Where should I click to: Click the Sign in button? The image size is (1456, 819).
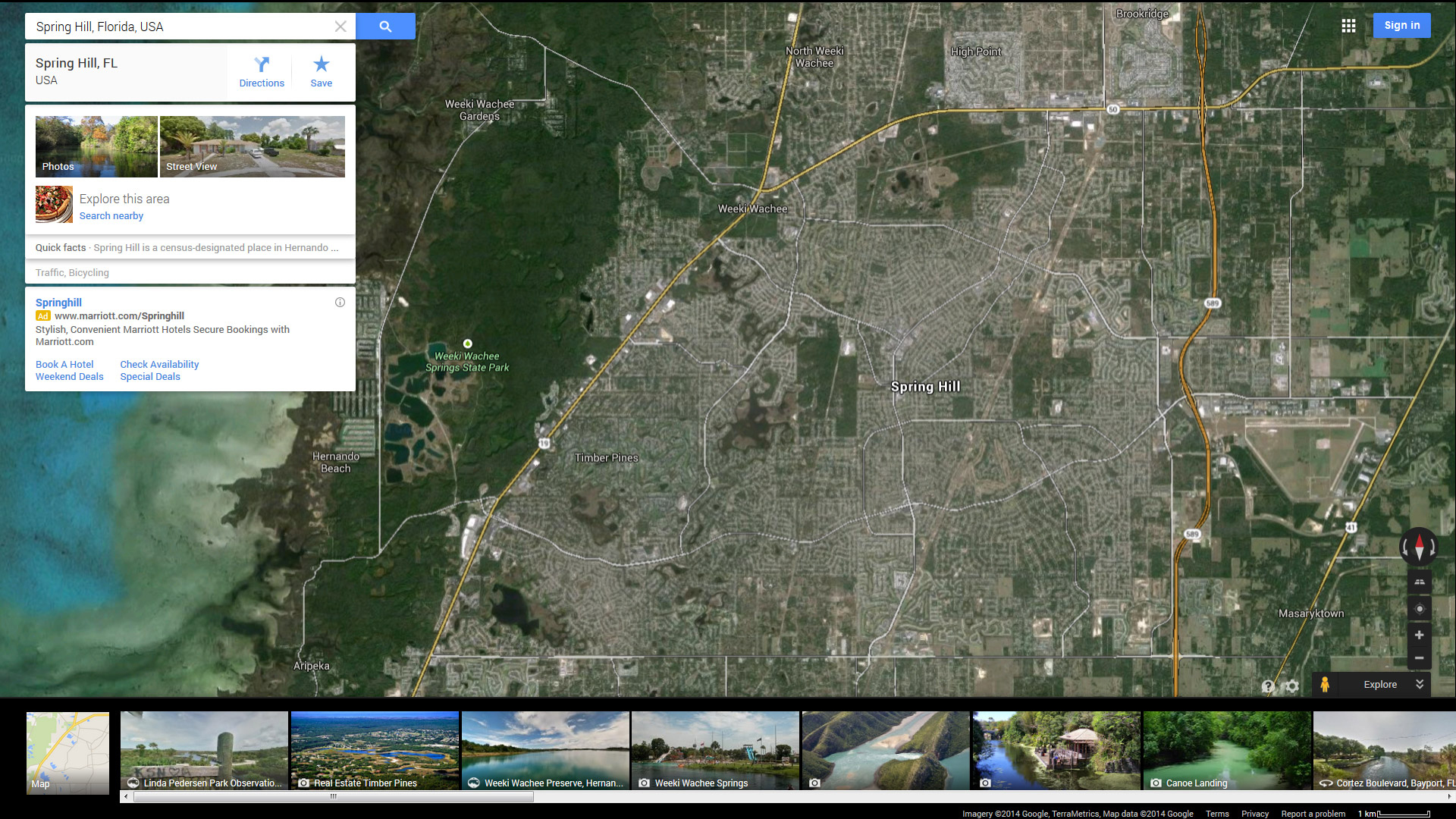(x=1401, y=25)
